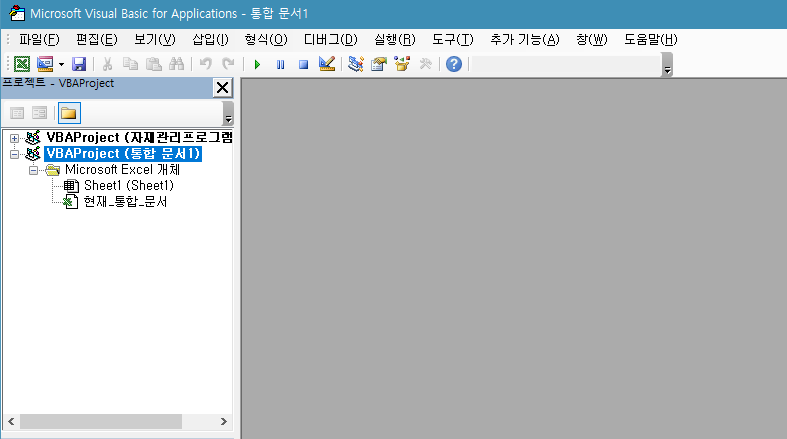Open 추가 기능(A) menu

524,40
